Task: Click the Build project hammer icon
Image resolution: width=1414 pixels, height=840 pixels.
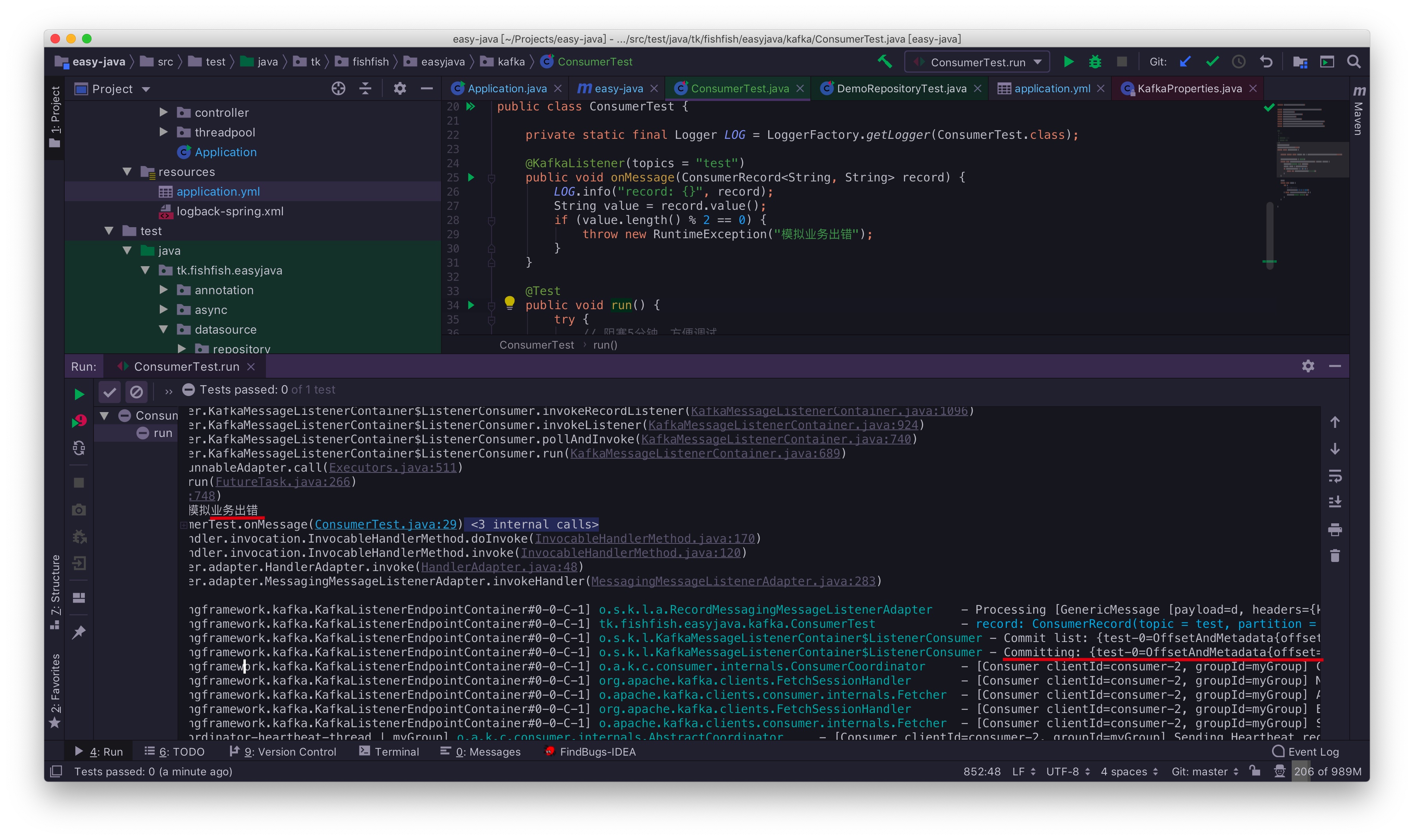Action: pos(885,62)
